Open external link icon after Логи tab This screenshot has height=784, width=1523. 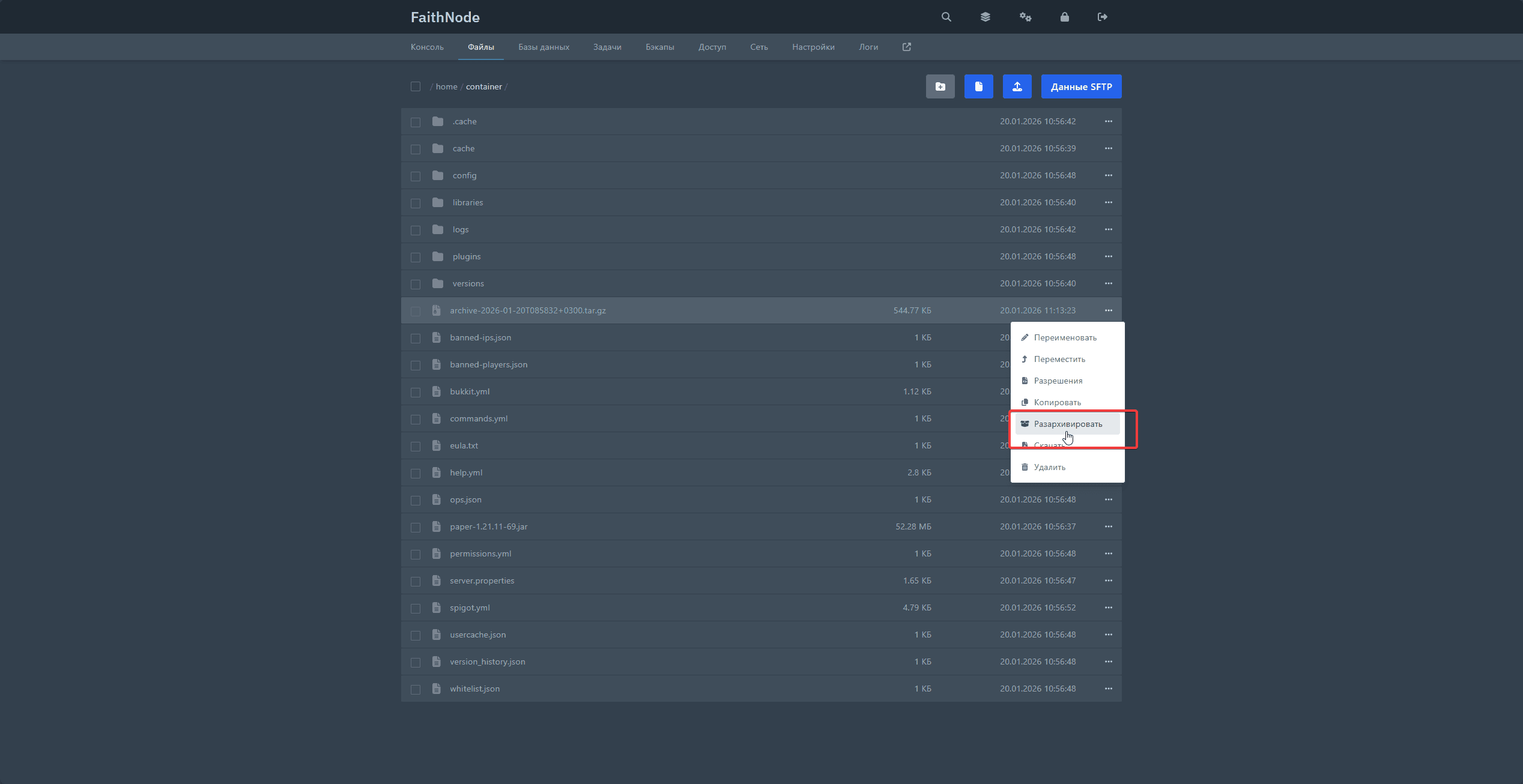click(906, 47)
